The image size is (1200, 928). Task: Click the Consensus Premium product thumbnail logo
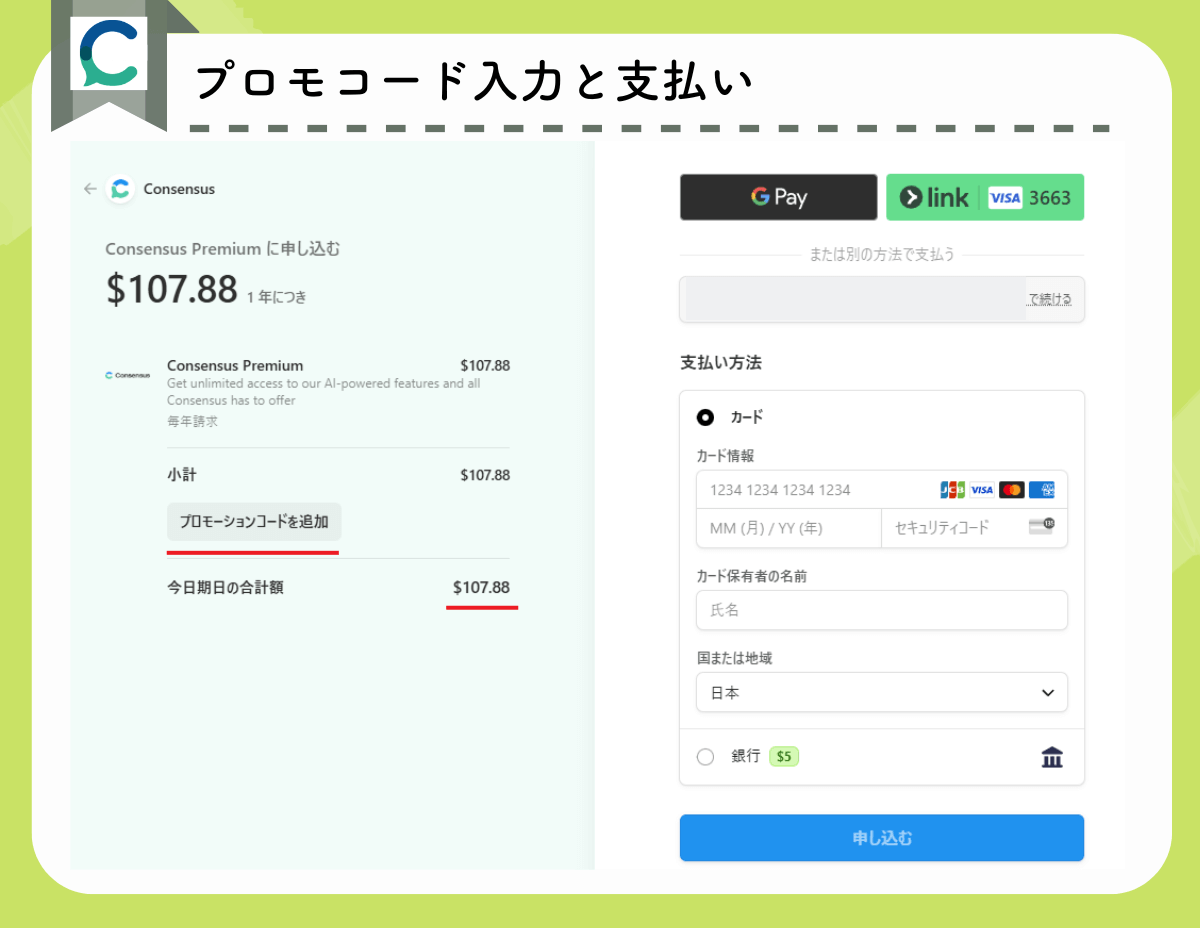pos(127,375)
